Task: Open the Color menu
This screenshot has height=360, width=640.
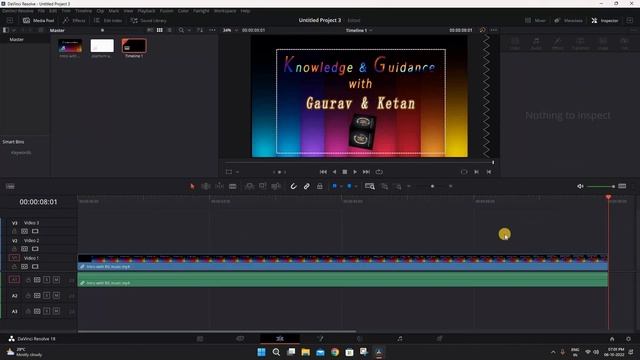Action: tap(183, 11)
